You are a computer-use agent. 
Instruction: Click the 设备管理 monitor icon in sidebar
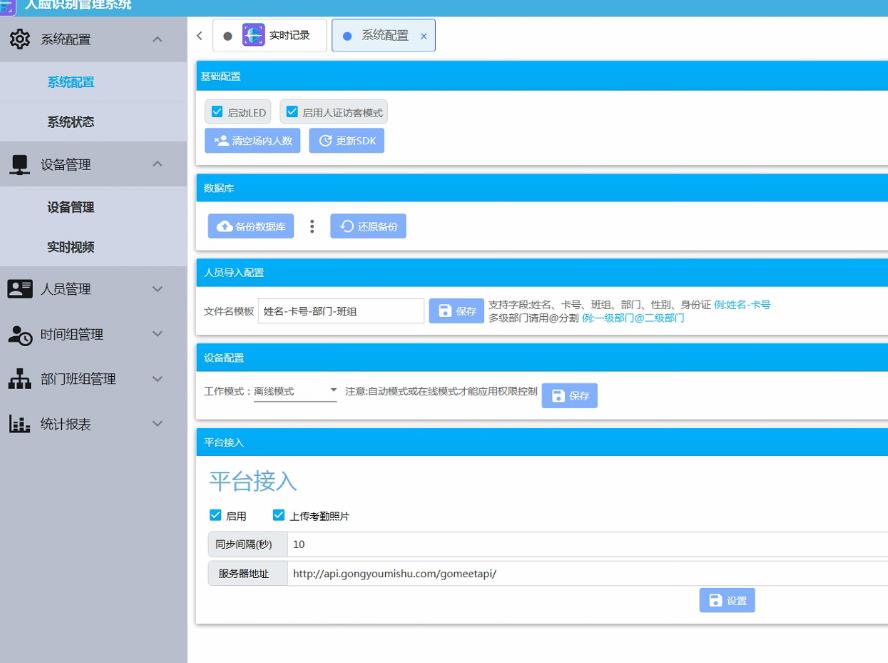20,162
